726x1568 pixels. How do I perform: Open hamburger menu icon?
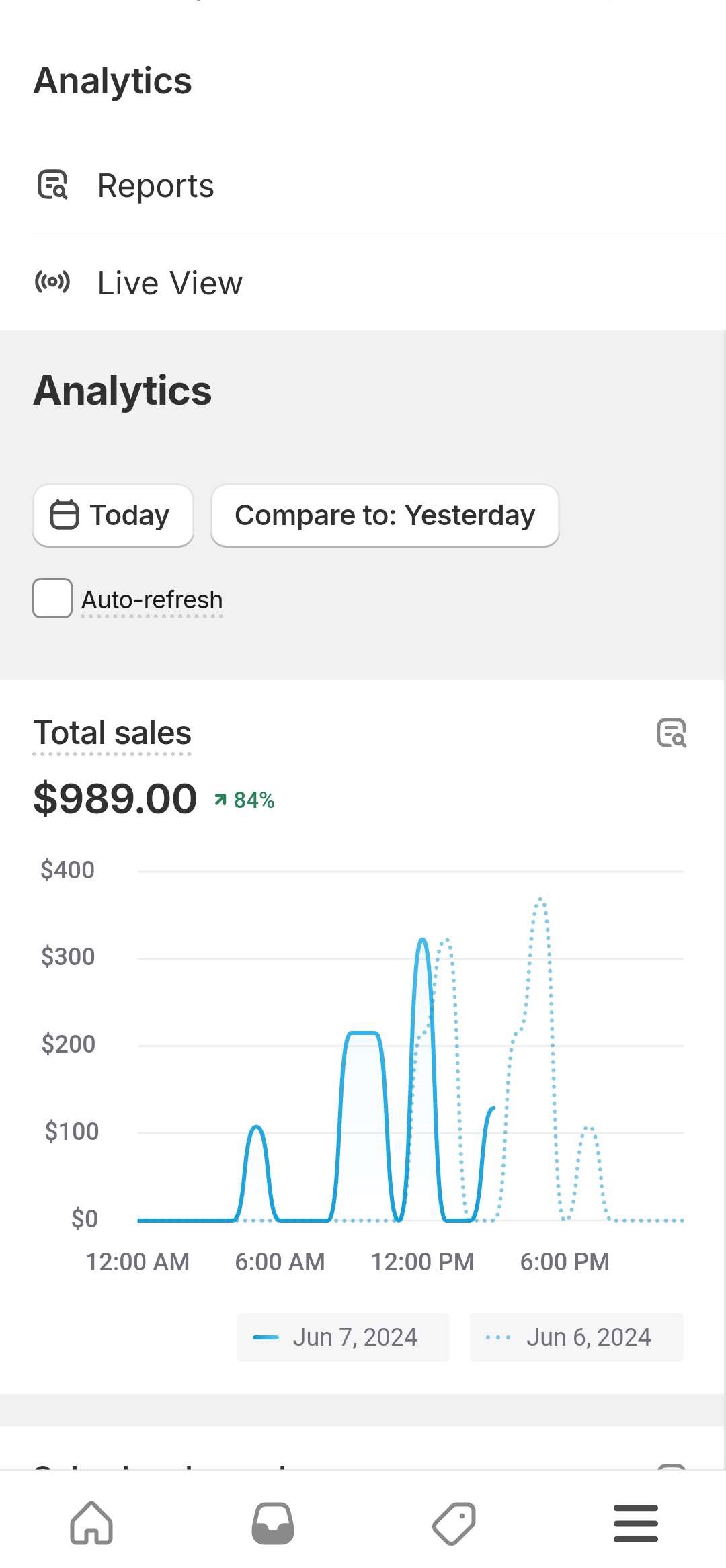pyautogui.click(x=636, y=1523)
